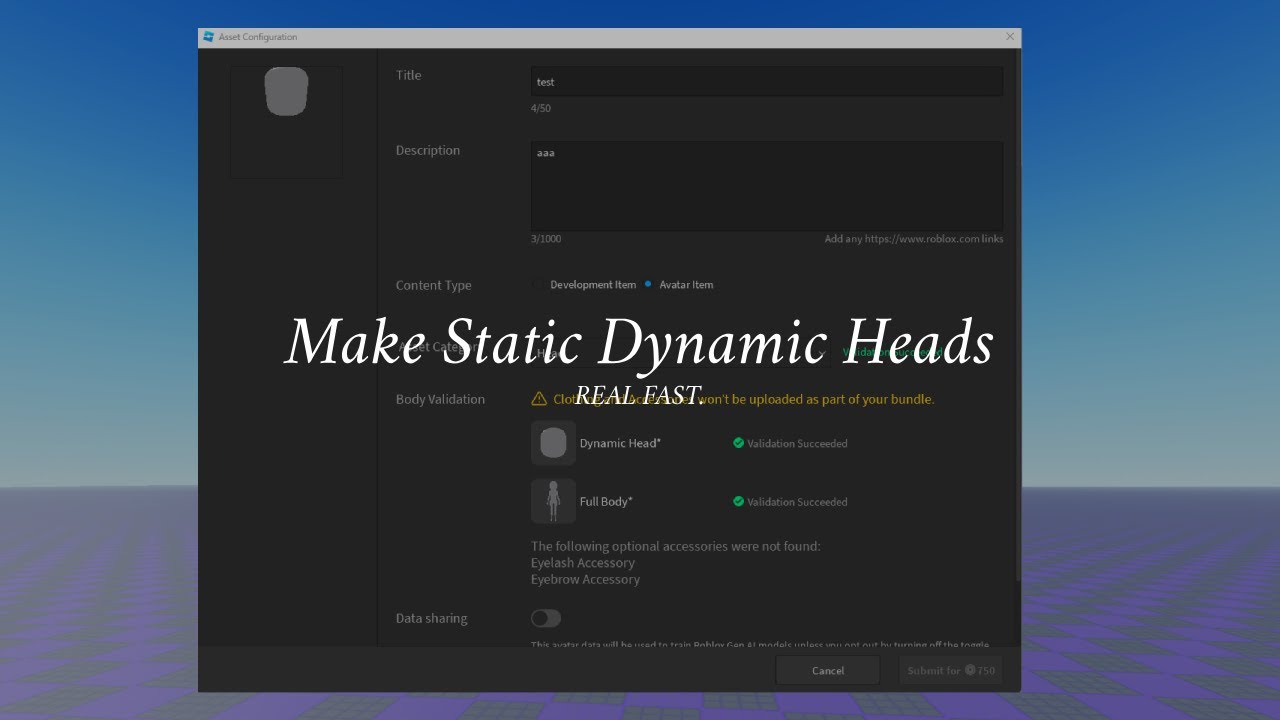Click the "Data sharing" label
This screenshot has width=1280, height=720.
click(432, 619)
